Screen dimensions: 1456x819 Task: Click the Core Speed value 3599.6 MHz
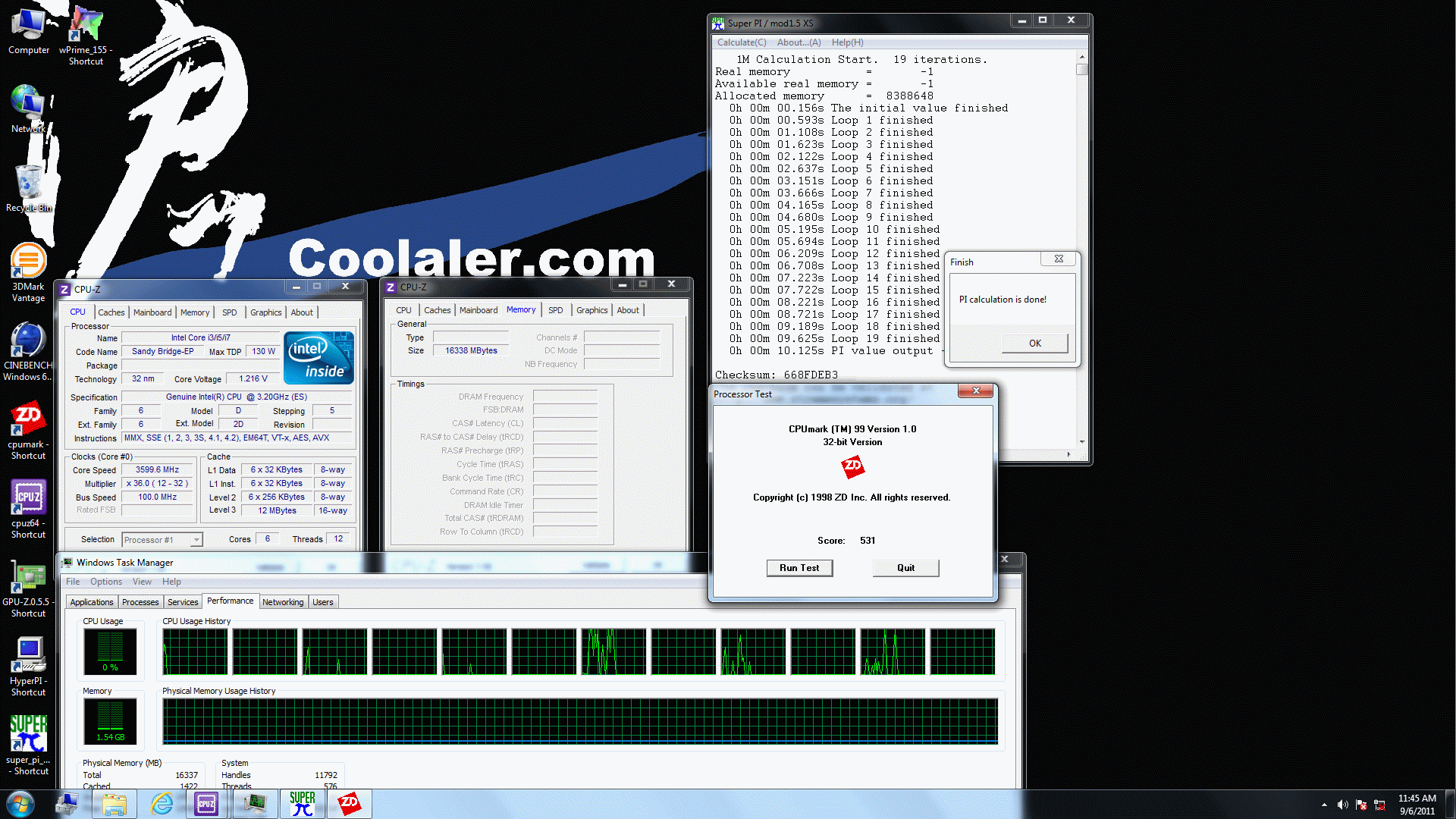click(157, 470)
